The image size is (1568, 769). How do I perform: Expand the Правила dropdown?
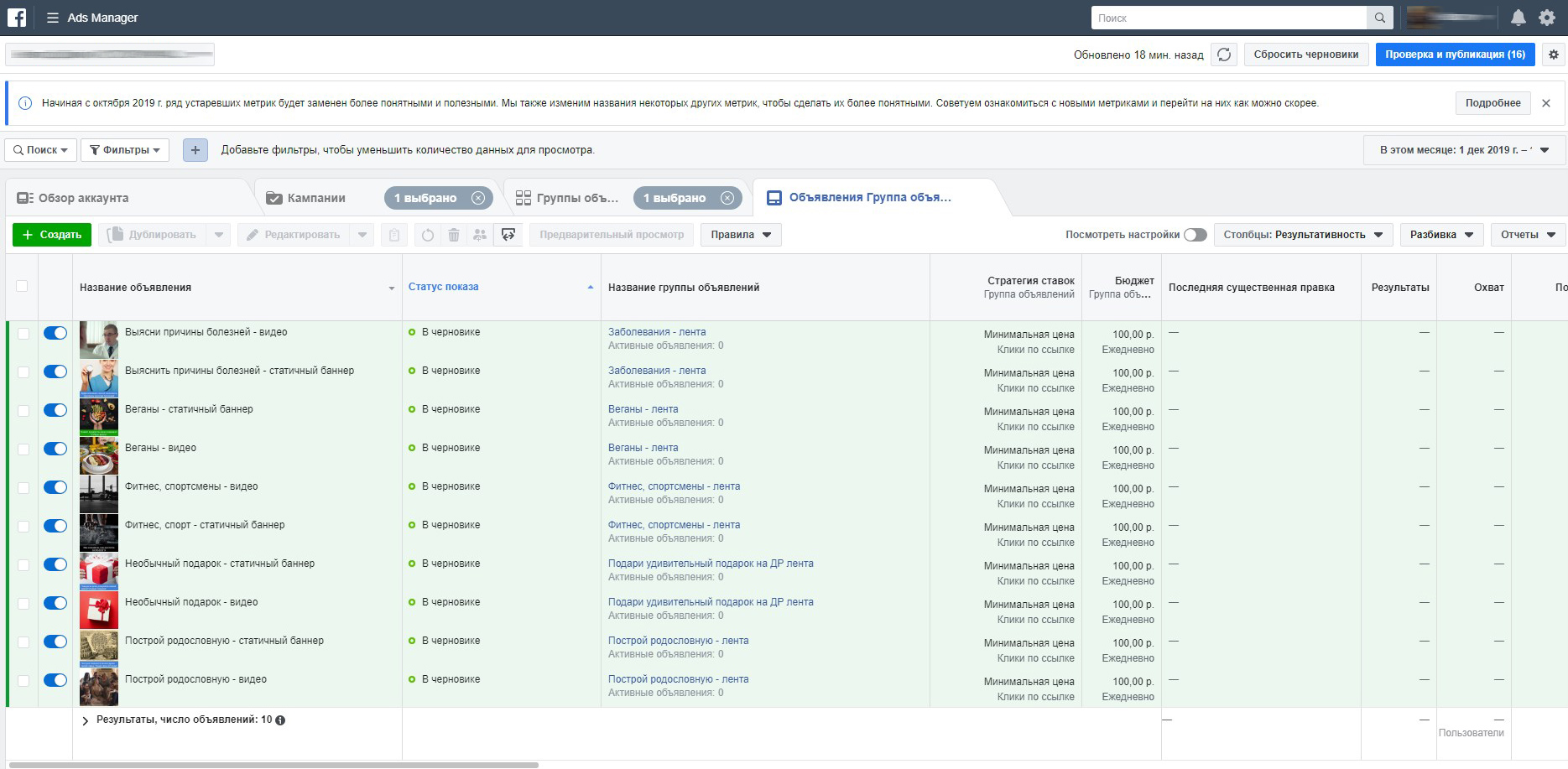pyautogui.click(x=741, y=235)
